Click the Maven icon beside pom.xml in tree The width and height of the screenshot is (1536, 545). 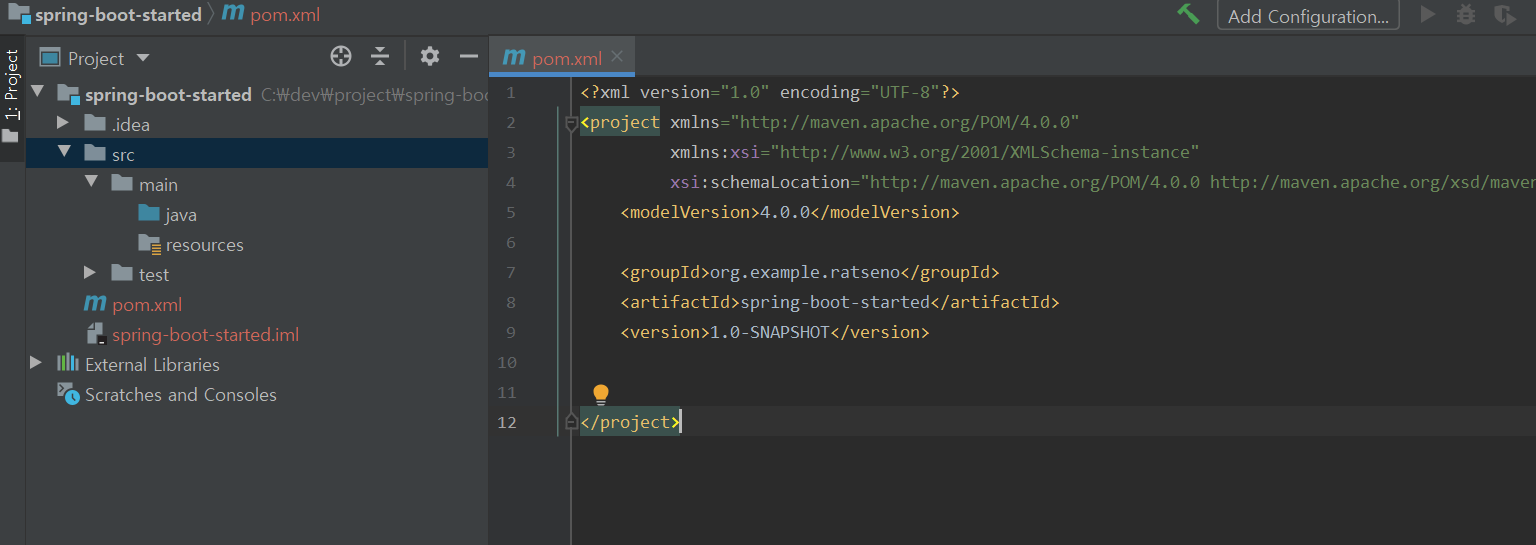click(x=95, y=304)
